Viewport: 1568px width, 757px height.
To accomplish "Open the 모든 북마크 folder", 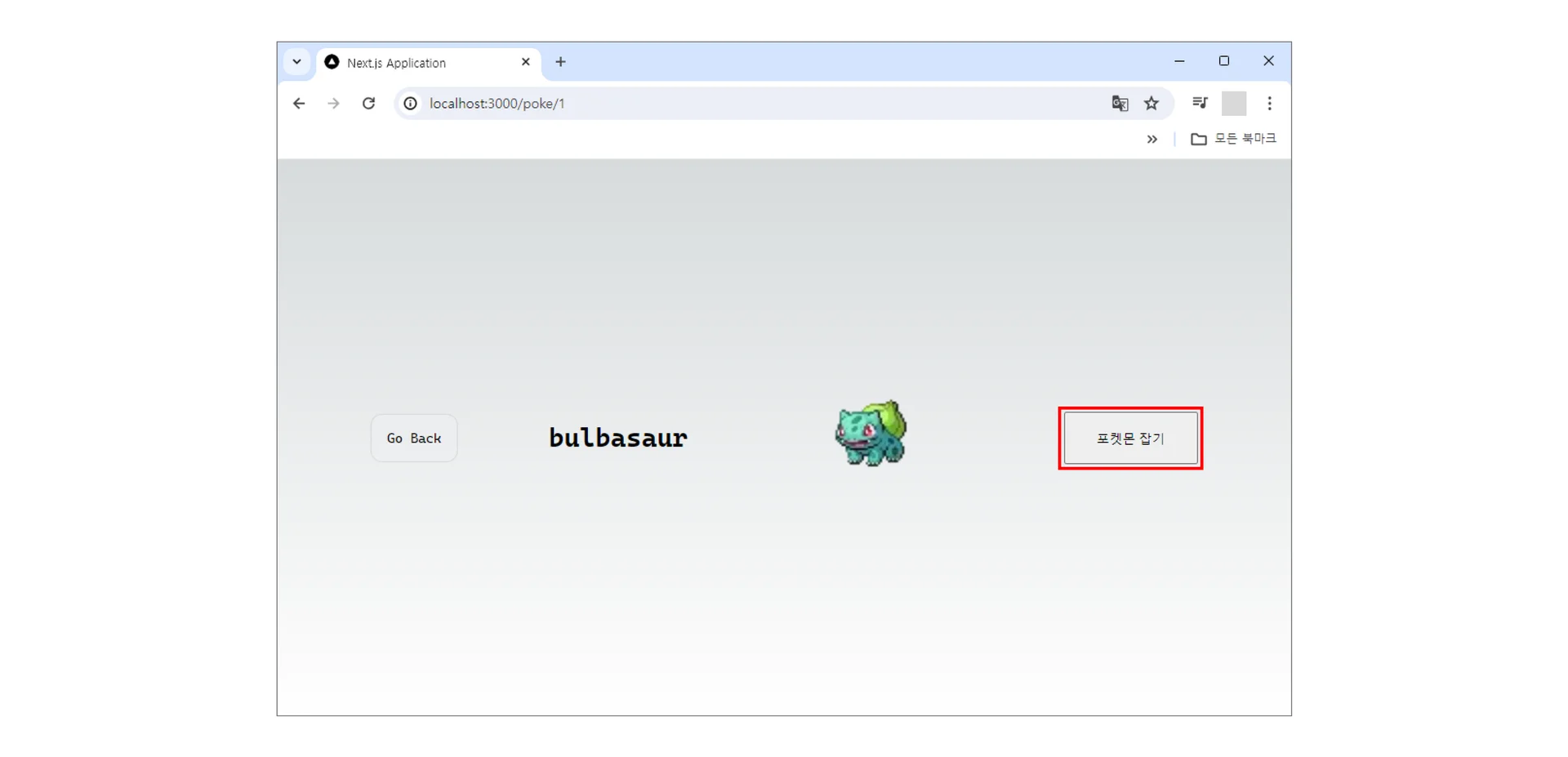I will [x=1233, y=139].
